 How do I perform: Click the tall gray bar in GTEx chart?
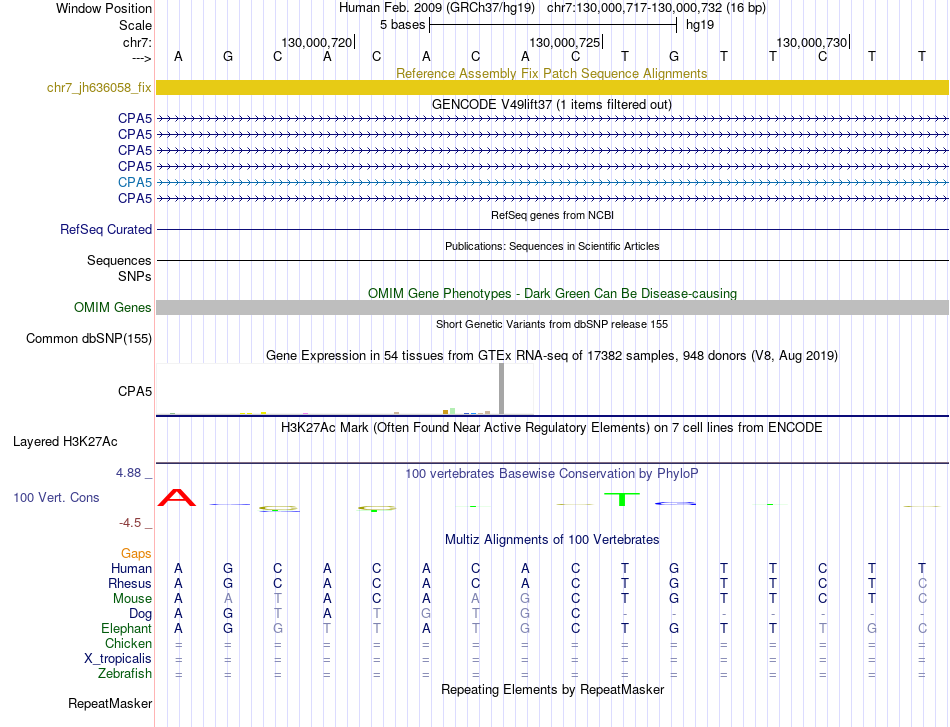point(501,389)
